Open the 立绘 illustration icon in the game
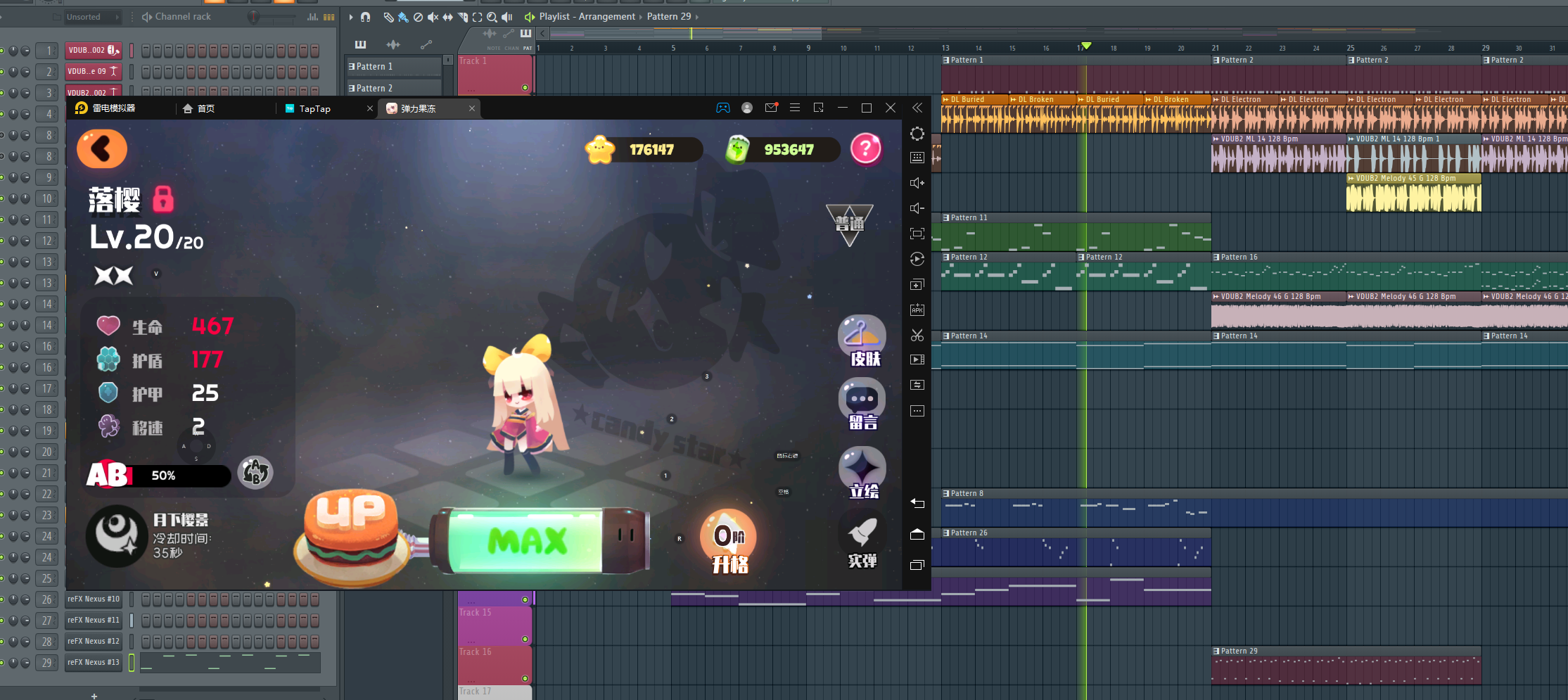Viewport: 1568px width, 700px height. pos(862,472)
